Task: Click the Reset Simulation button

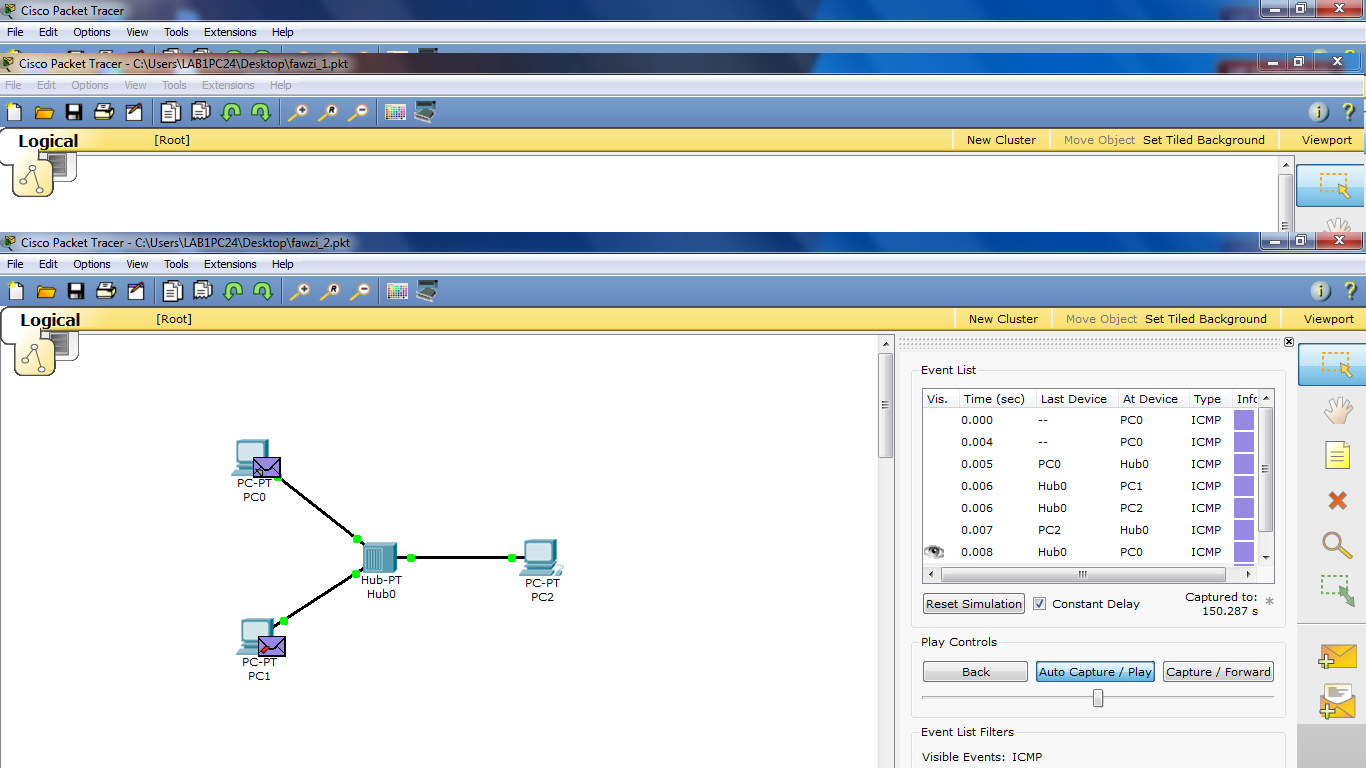Action: [x=974, y=604]
